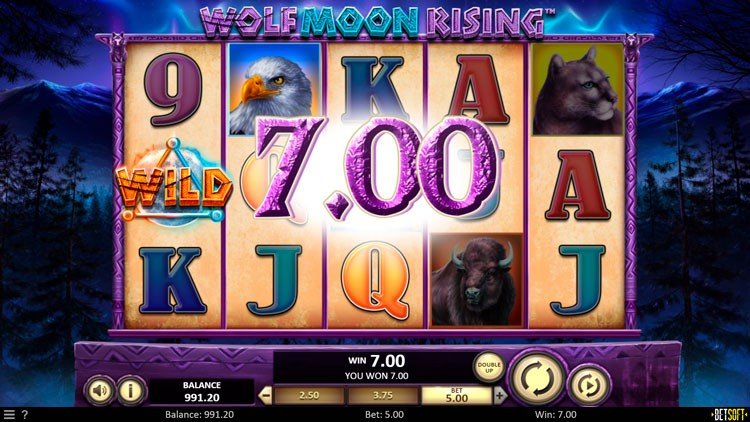The width and height of the screenshot is (750, 422).
Task: Spin the reels with the circular arrows button
Action: tap(537, 378)
